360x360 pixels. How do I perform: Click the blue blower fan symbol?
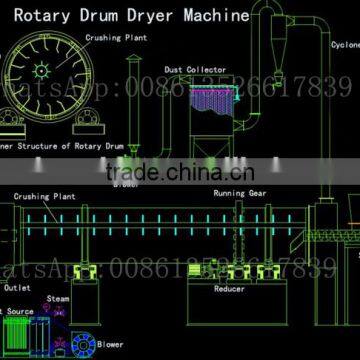tap(84, 344)
